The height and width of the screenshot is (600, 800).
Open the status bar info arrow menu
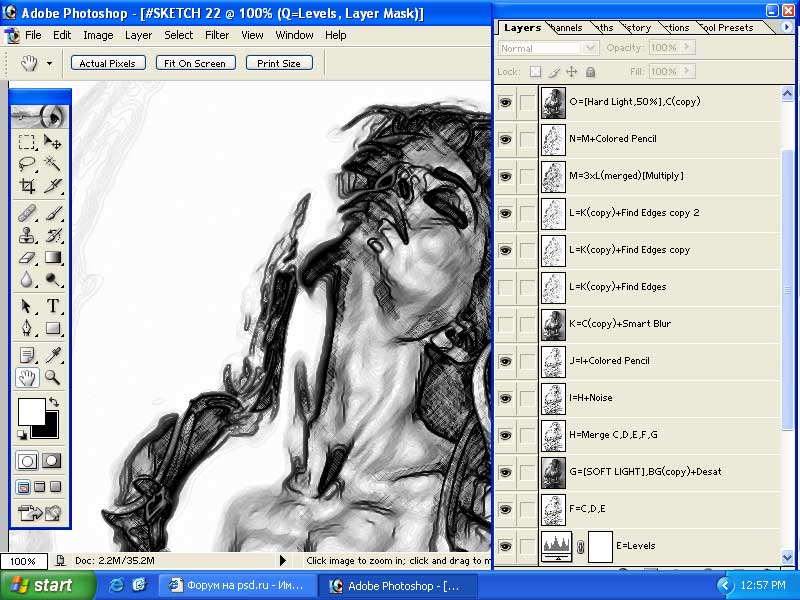pos(283,560)
